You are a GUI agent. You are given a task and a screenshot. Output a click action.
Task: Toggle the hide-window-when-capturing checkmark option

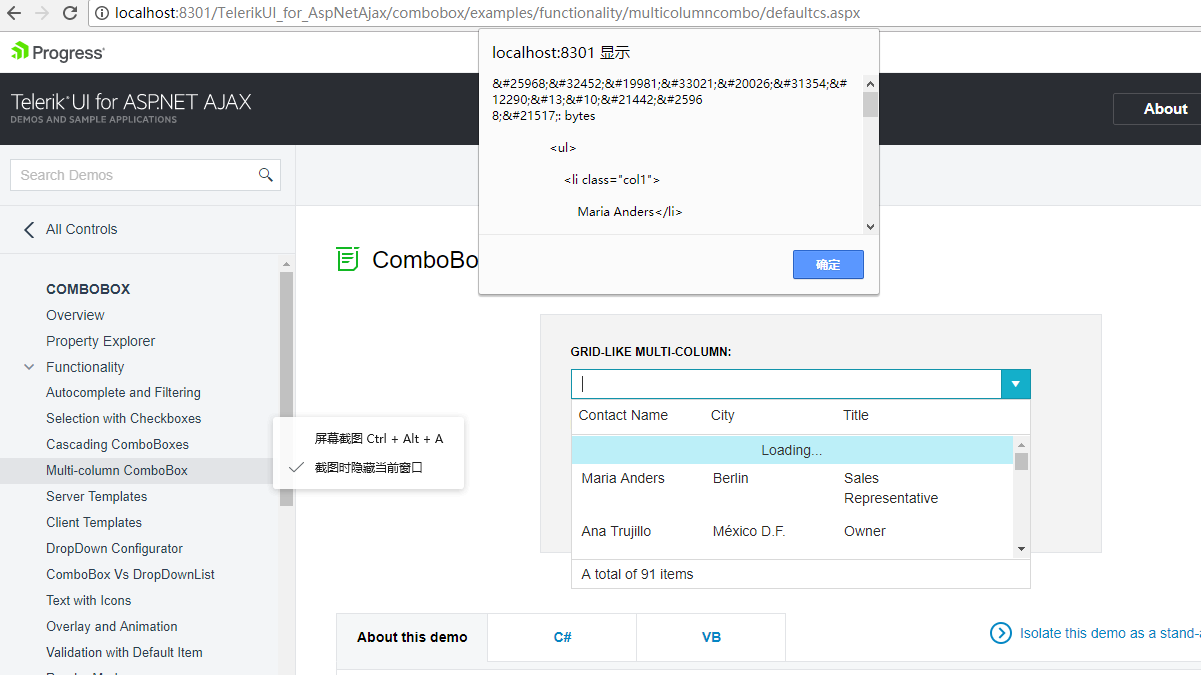(x=368, y=467)
